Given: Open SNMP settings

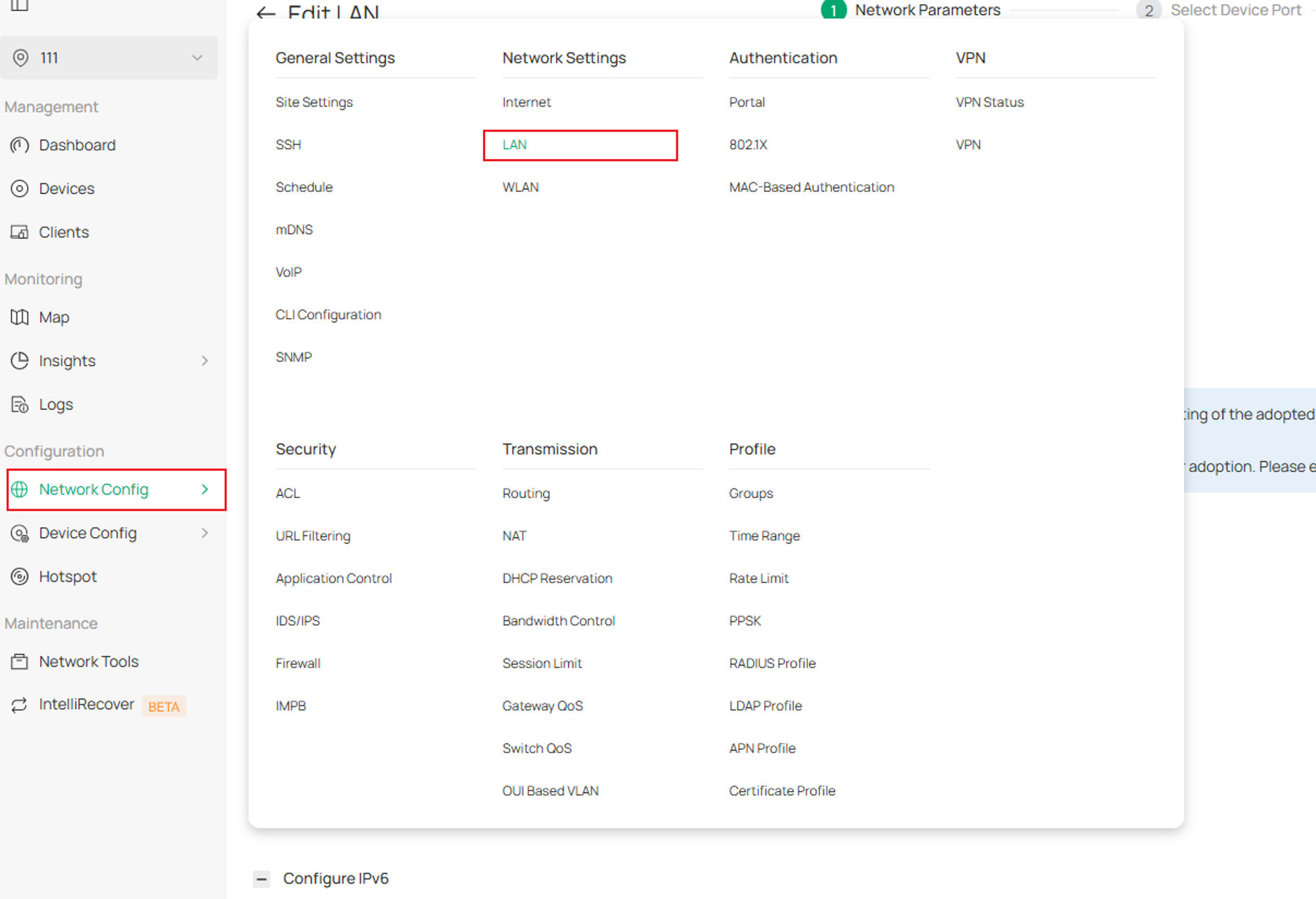Looking at the screenshot, I should pos(294,357).
